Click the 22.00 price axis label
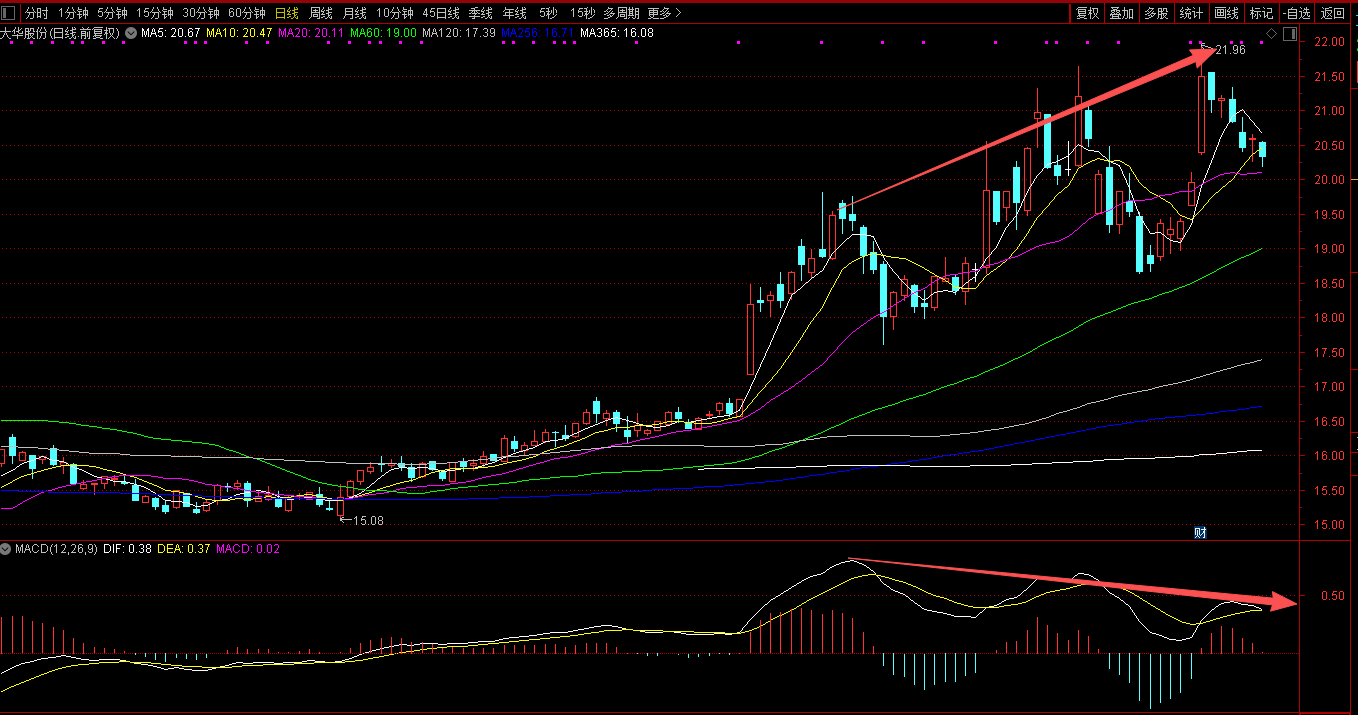Screen dimensions: 1358x715 pyautogui.click(x=1329, y=42)
